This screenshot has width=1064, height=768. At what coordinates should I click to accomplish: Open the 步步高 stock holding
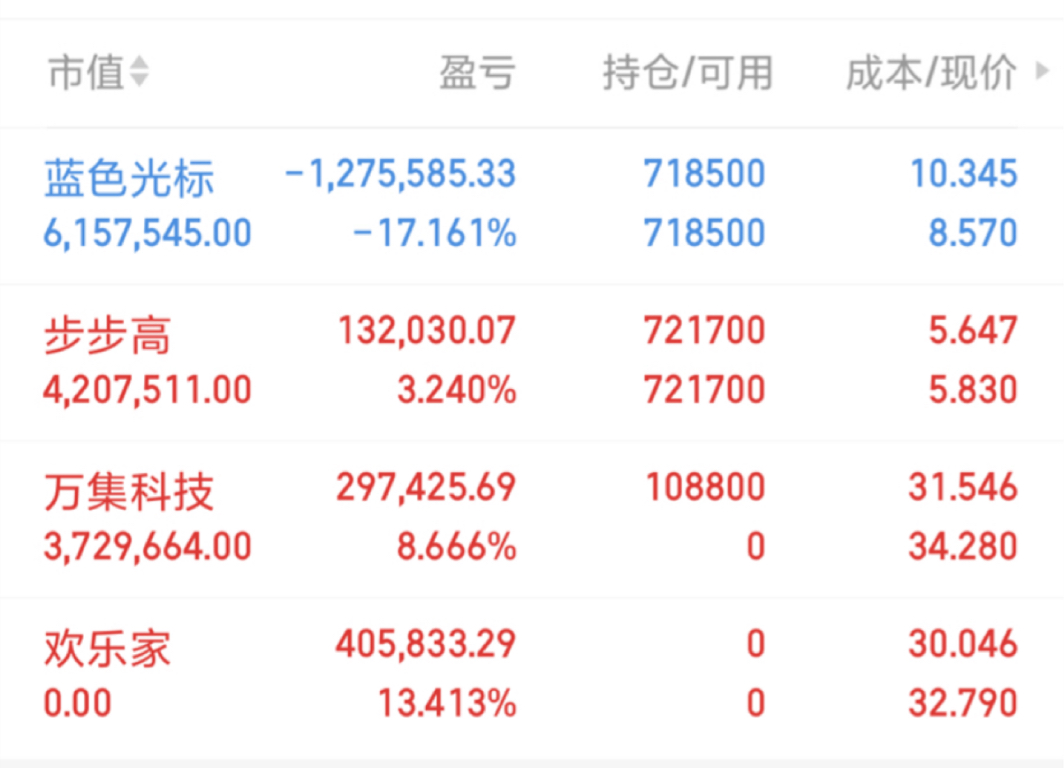pos(107,335)
